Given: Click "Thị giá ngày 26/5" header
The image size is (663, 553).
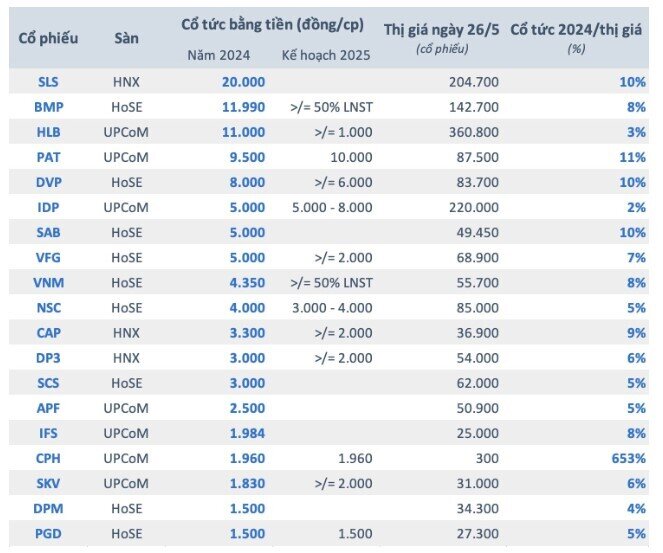Looking at the screenshot, I should coord(440,29).
